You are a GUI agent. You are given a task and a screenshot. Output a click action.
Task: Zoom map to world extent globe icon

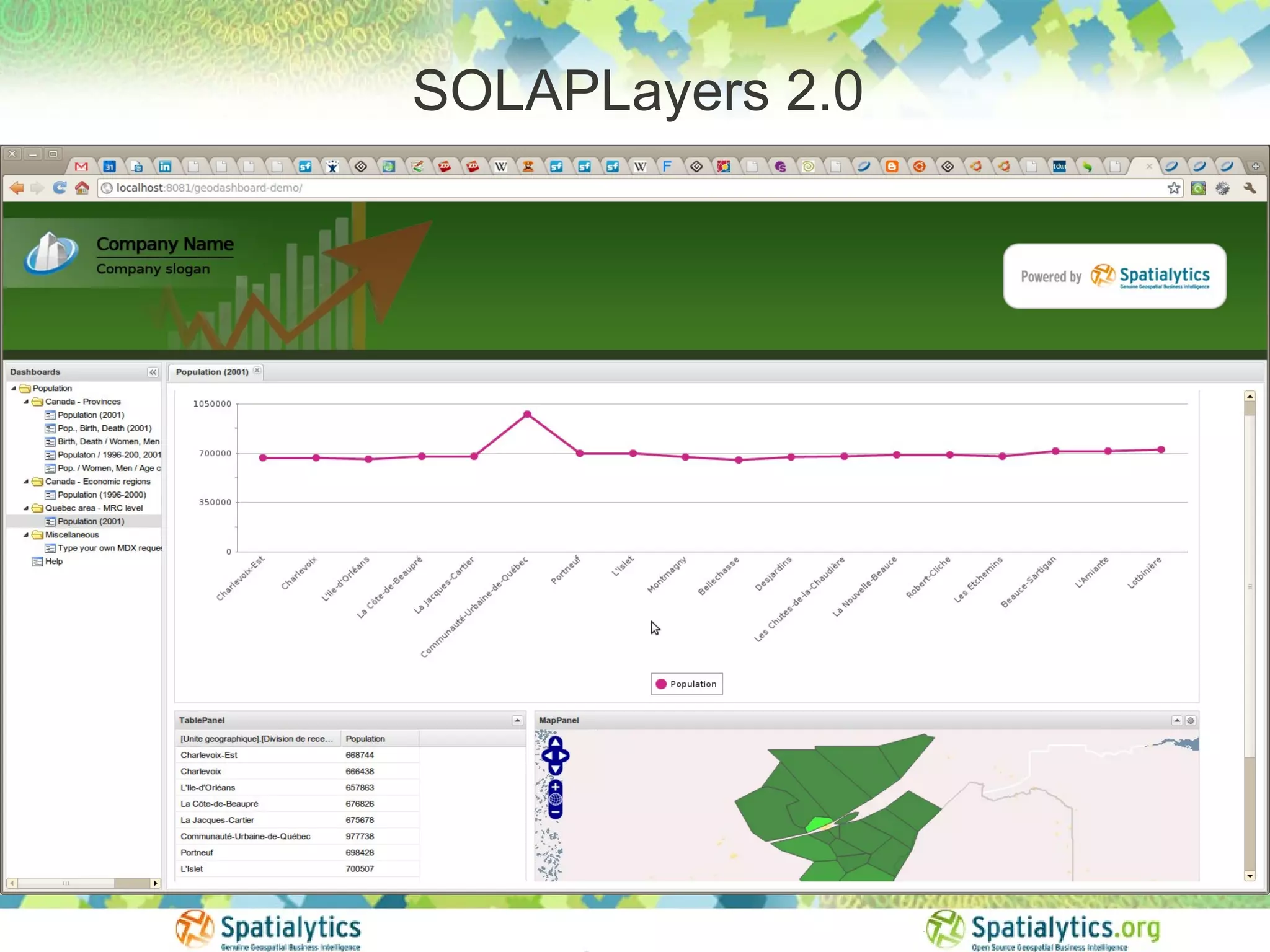(x=556, y=800)
